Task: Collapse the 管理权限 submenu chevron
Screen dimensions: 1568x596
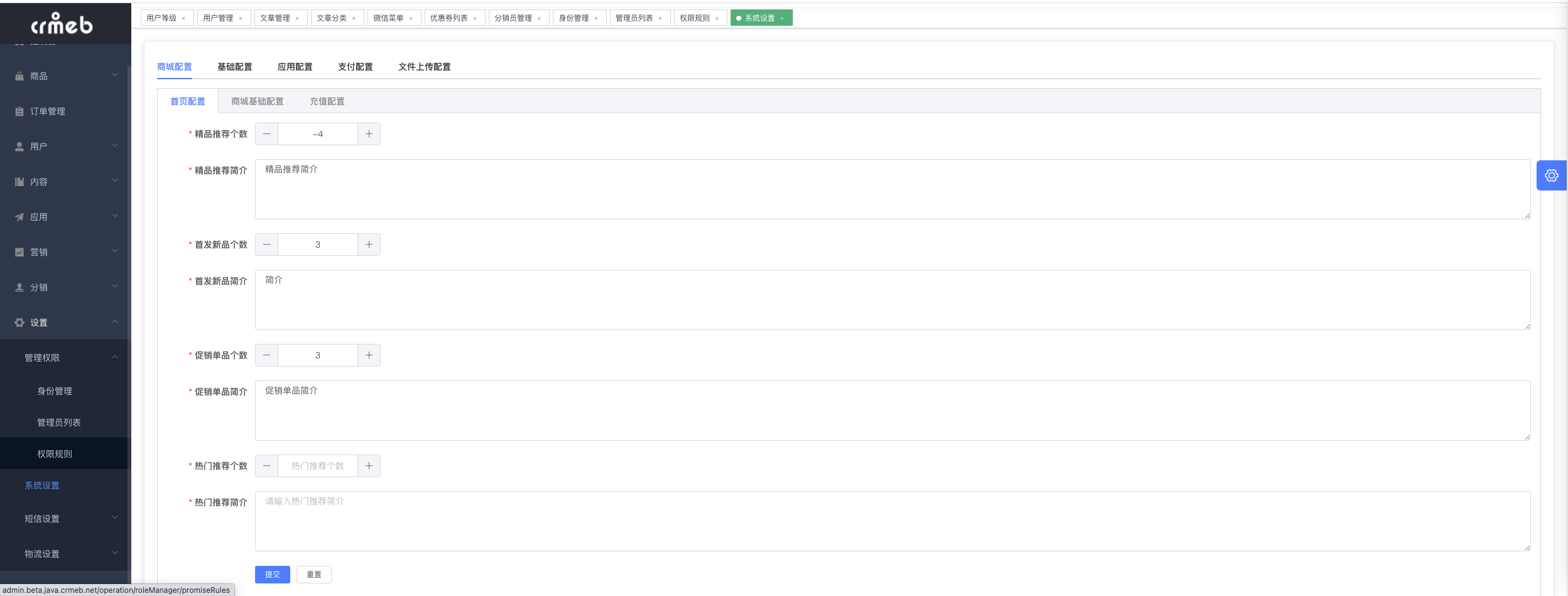Action: click(x=115, y=356)
